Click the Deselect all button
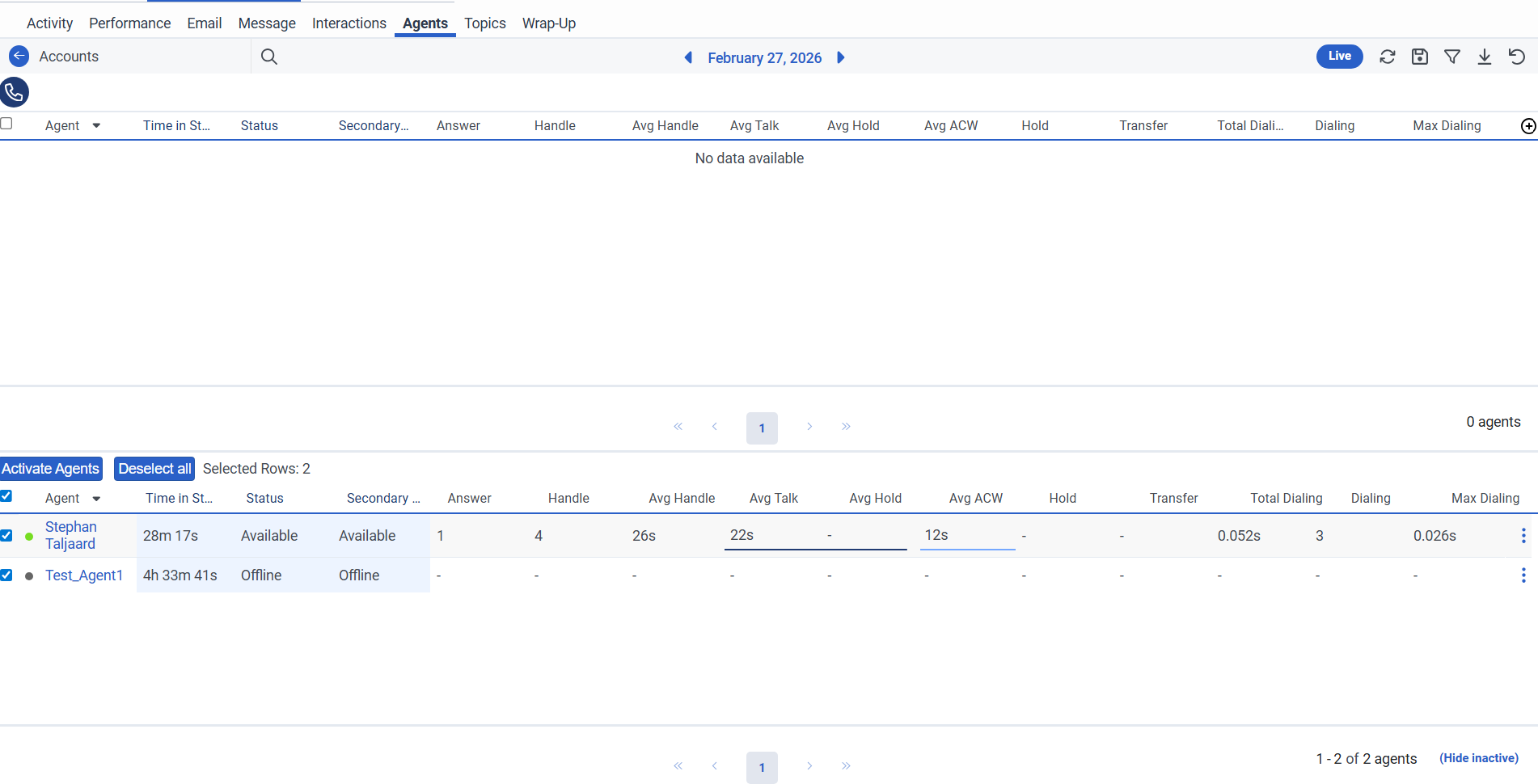 pos(154,469)
